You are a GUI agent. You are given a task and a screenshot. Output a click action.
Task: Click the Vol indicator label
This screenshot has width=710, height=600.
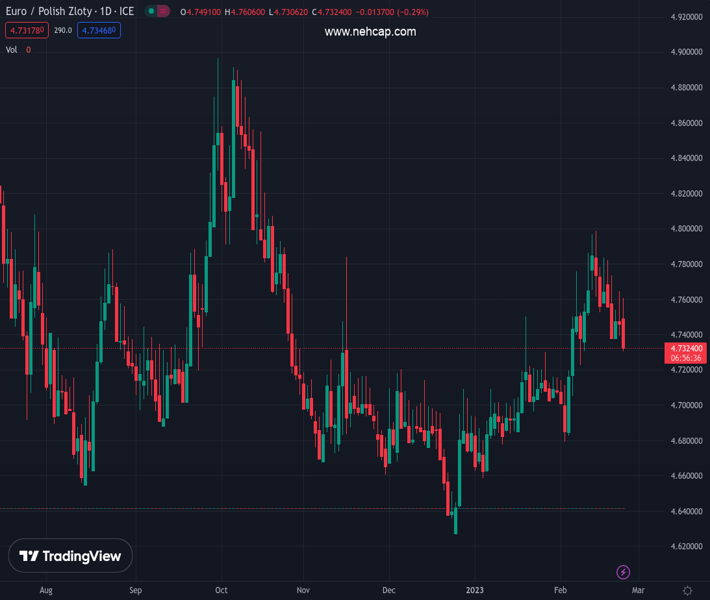click(12, 49)
